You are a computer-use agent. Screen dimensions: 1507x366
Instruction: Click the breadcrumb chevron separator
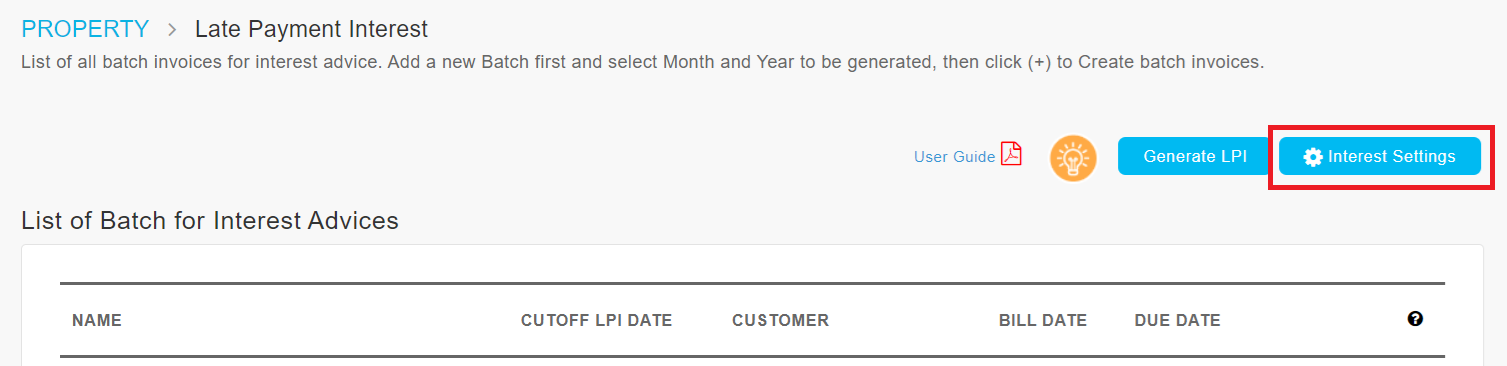pos(172,30)
